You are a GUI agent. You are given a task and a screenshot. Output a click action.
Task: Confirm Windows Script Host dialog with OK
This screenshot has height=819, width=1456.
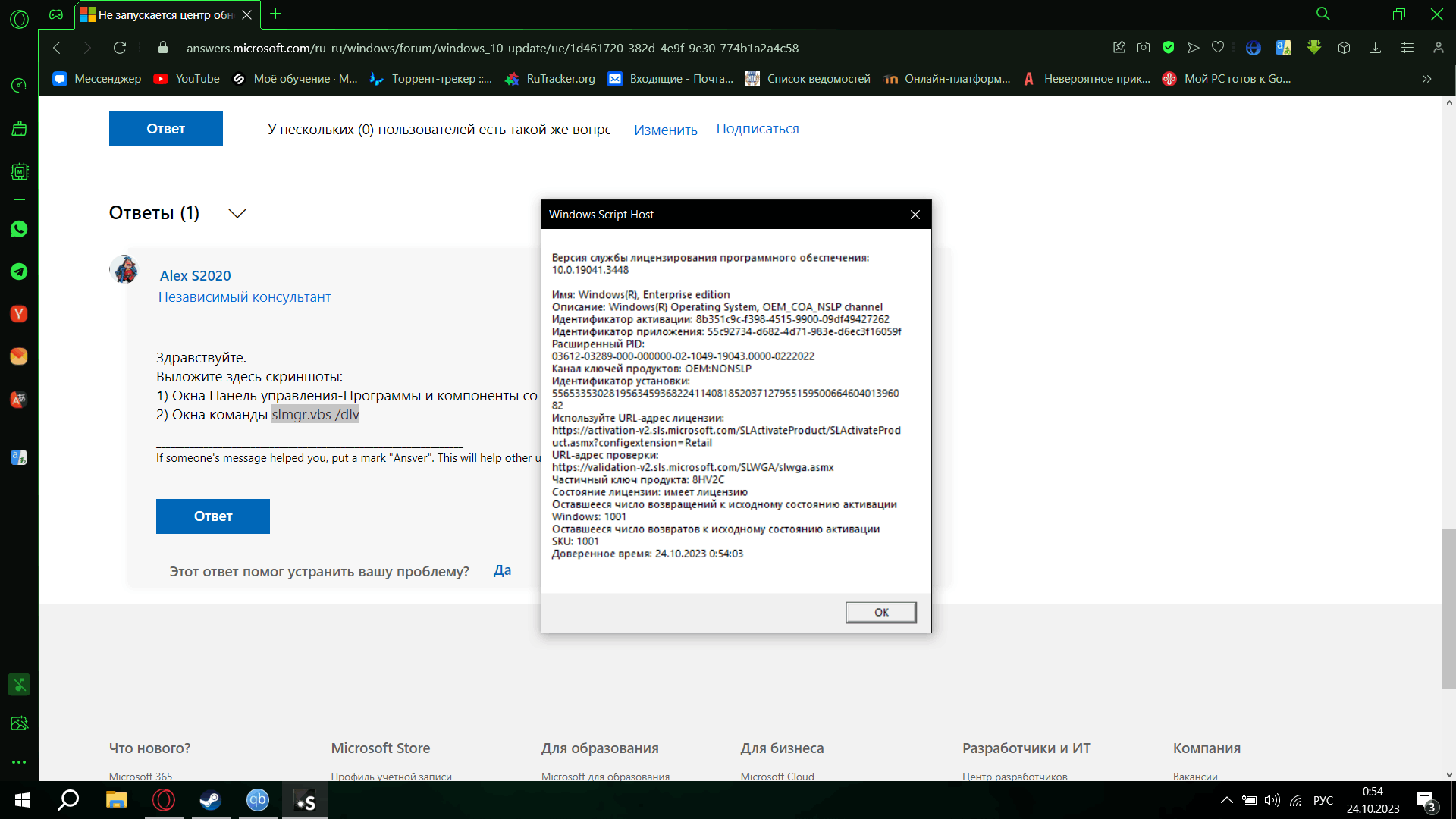pos(881,612)
